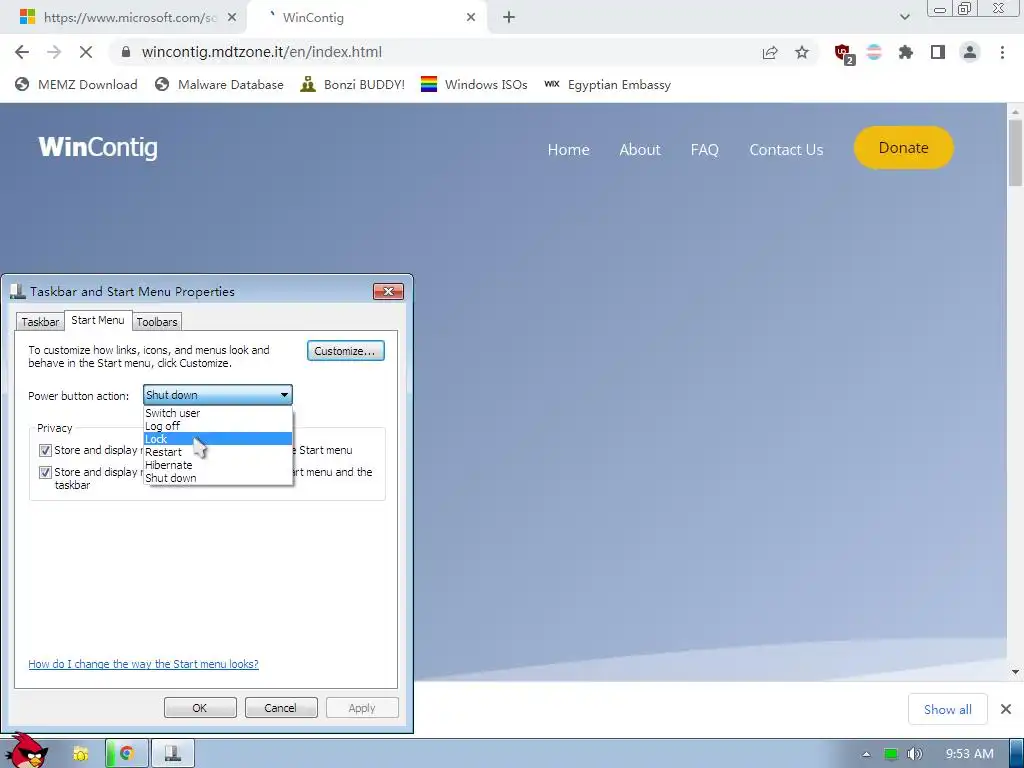The height and width of the screenshot is (768, 1024).
Task: Stop loading the page
Action: coord(86,52)
